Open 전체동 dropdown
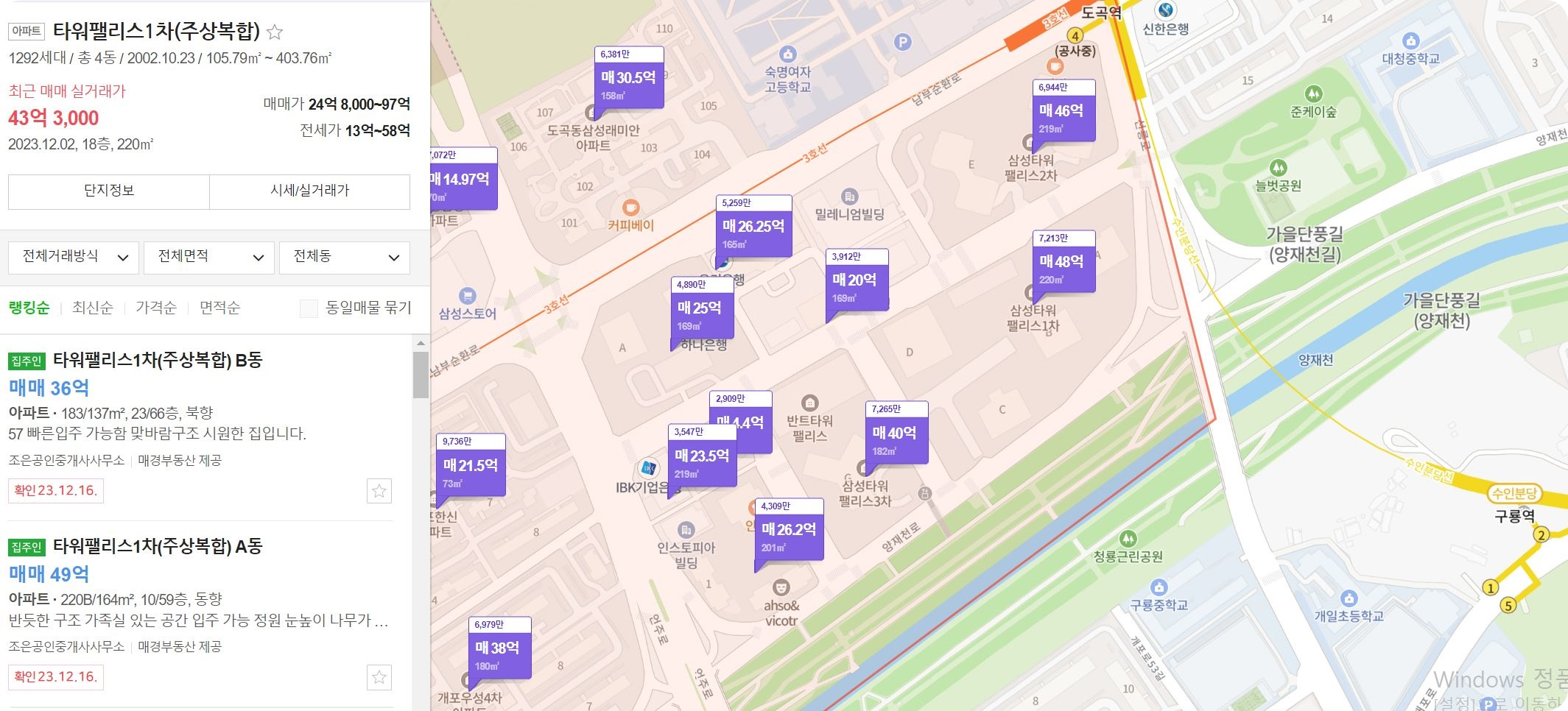The width and height of the screenshot is (1568, 711). [x=345, y=257]
